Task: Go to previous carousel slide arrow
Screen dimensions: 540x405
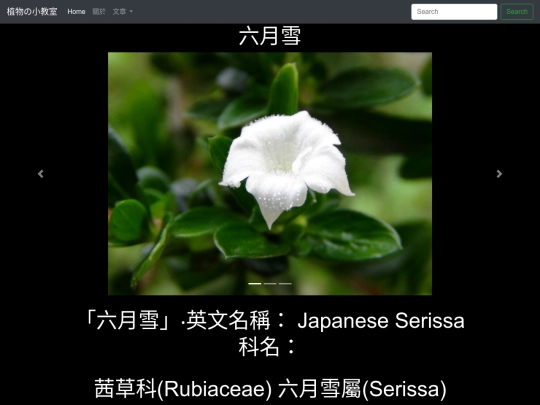Action: coord(41,174)
